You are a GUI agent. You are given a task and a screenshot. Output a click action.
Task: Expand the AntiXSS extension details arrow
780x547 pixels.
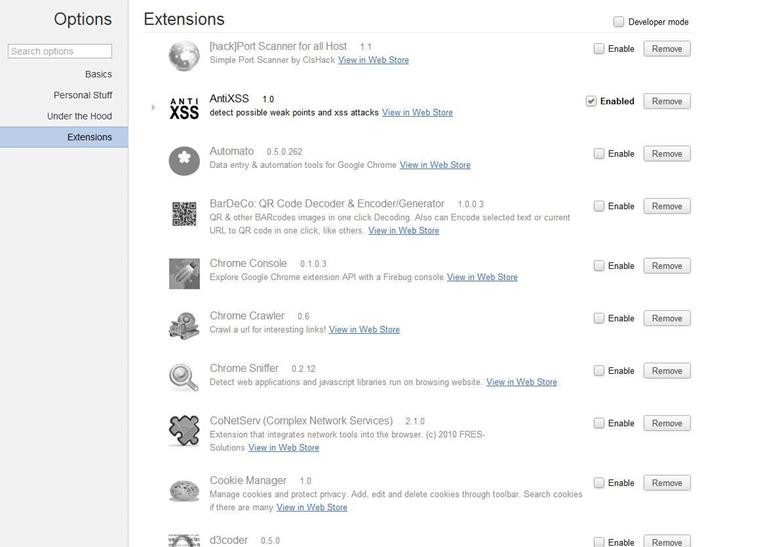point(153,107)
